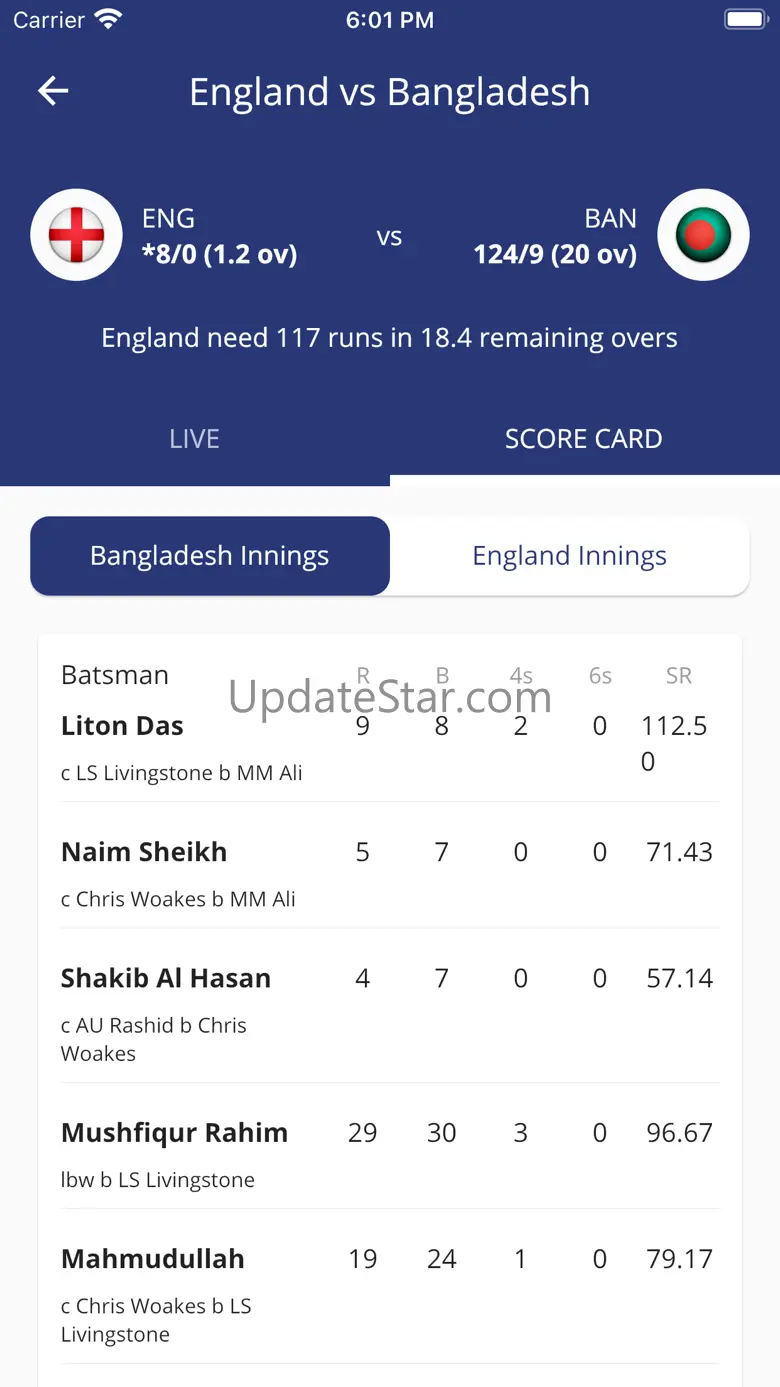
Task: Switch to the LIVE tab
Action: click(194, 439)
